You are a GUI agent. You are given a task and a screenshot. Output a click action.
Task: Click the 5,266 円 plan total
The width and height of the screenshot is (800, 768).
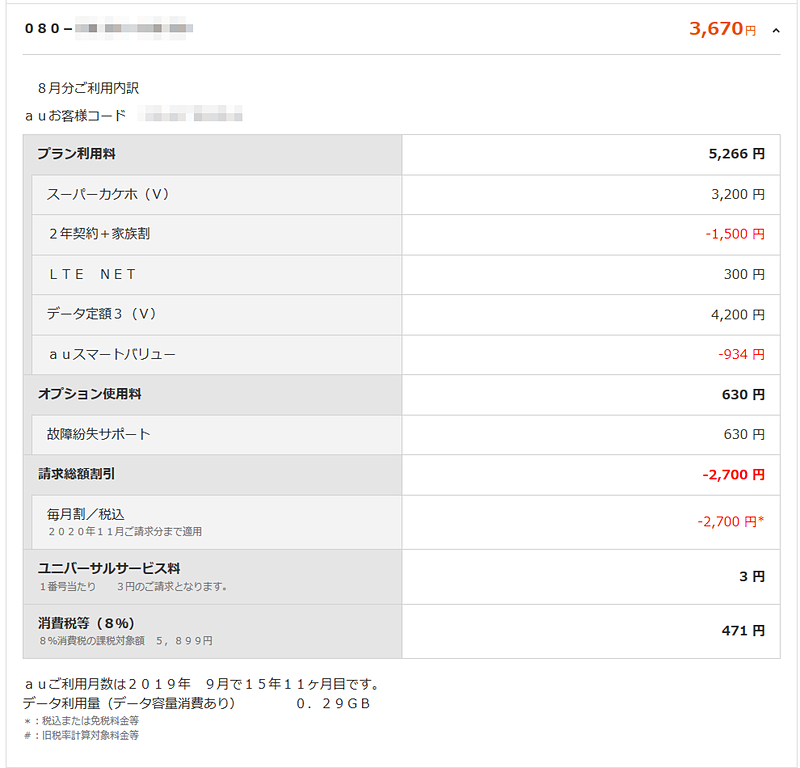[736, 154]
